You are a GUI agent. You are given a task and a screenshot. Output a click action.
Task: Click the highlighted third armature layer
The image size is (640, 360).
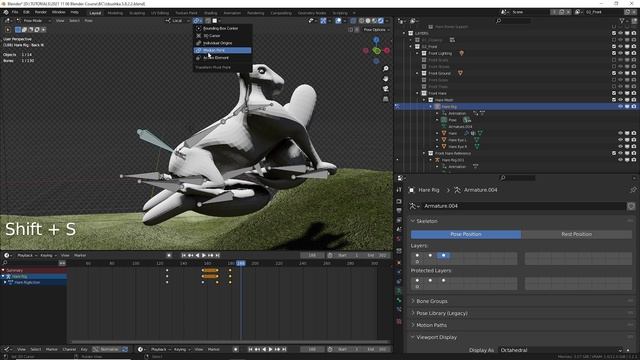pyautogui.click(x=444, y=256)
